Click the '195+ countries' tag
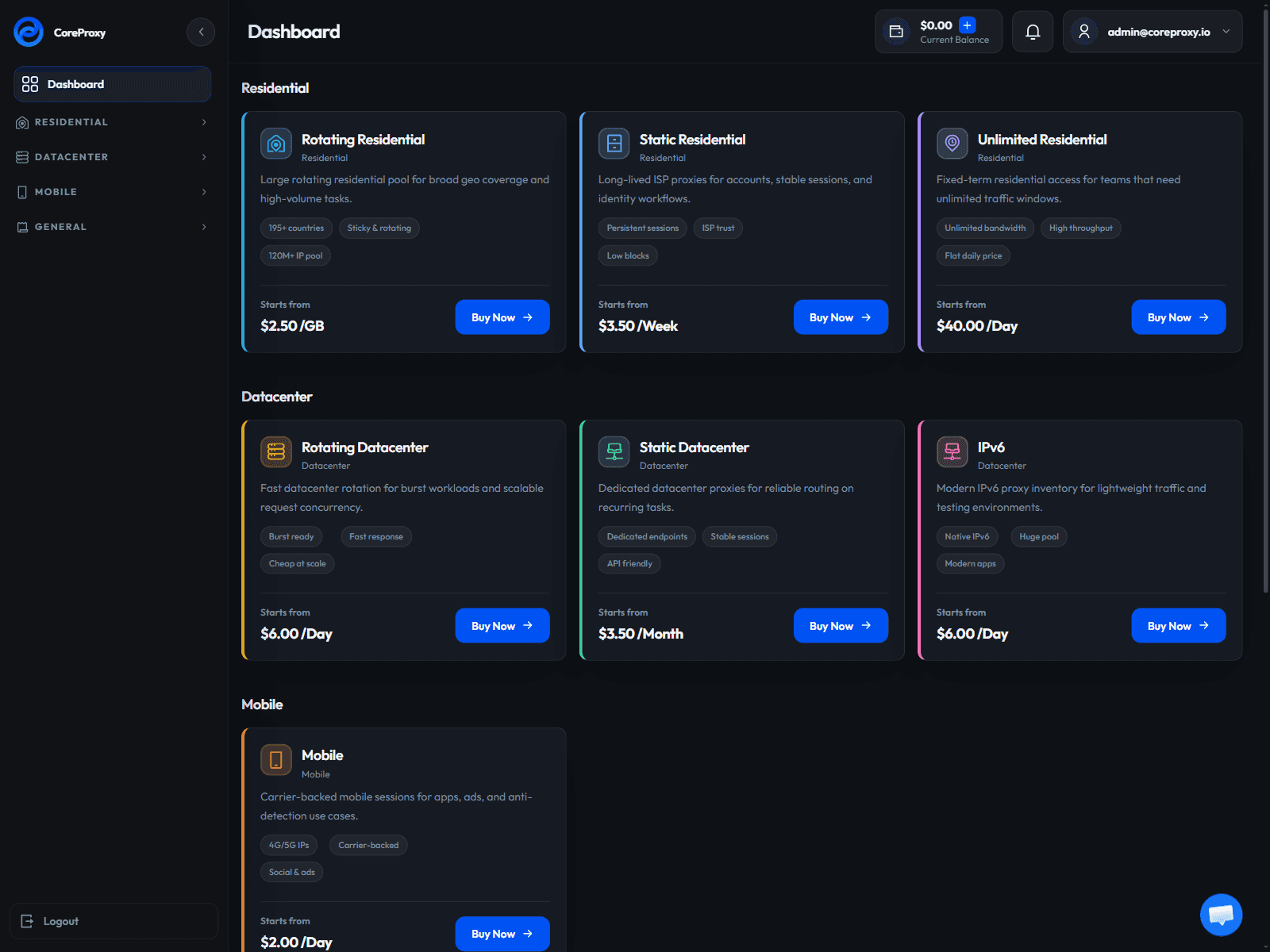Screen dimensions: 1270x952 [296, 228]
